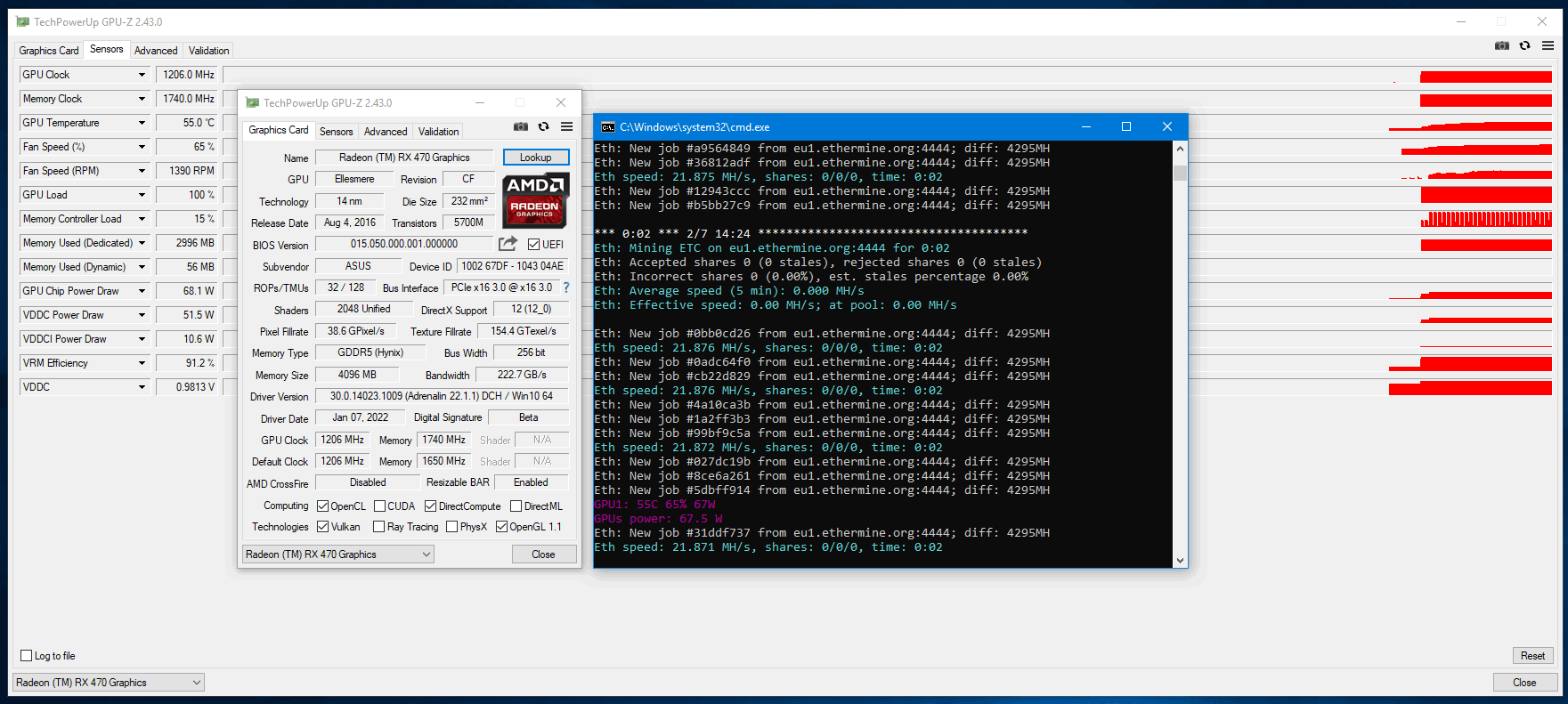Click the Lookup button

pos(536,158)
